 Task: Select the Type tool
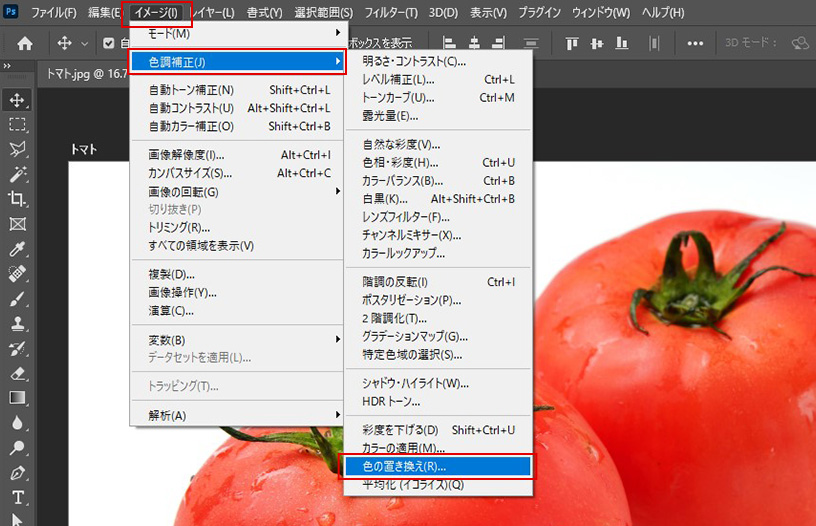17,497
